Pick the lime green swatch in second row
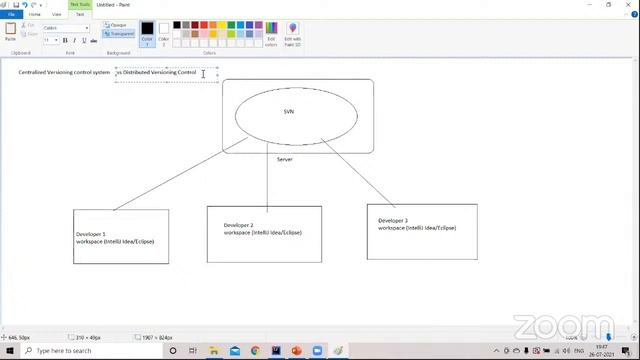The image size is (640, 360). click(231, 34)
